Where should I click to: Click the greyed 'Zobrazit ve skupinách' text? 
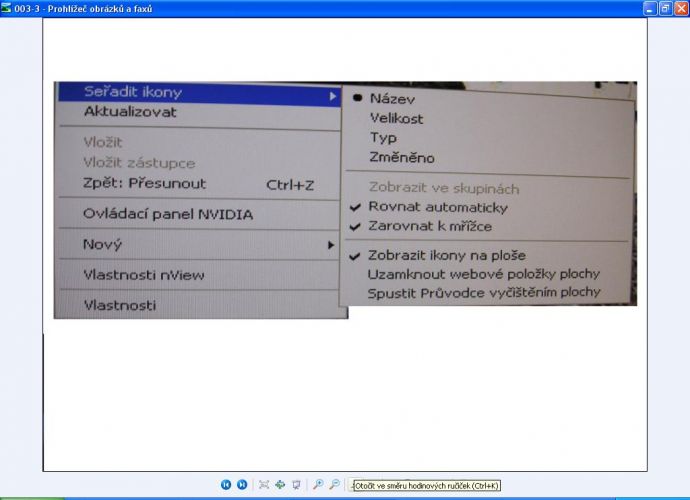(x=444, y=188)
